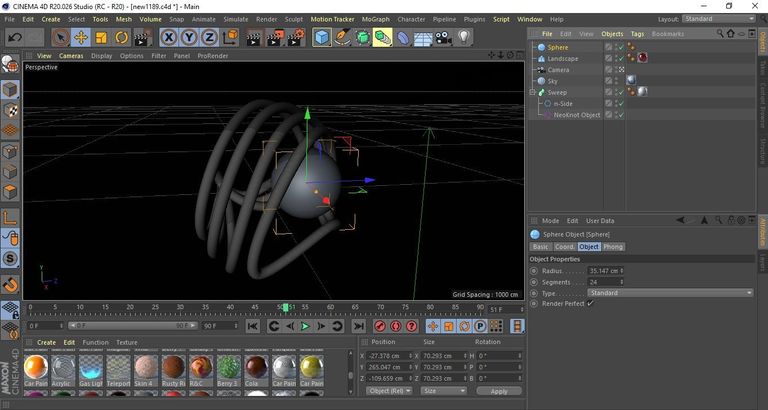The height and width of the screenshot is (410, 768).
Task: Click the Undo arrow icon
Action: pos(15,38)
